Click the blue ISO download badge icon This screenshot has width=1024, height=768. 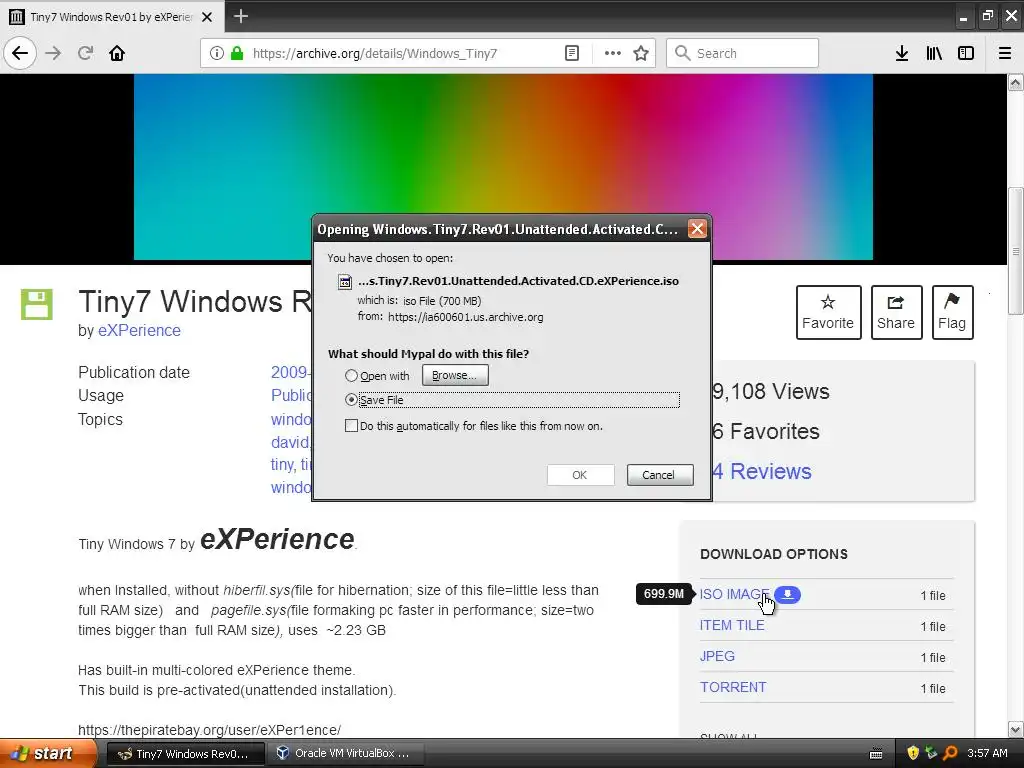tap(788, 594)
